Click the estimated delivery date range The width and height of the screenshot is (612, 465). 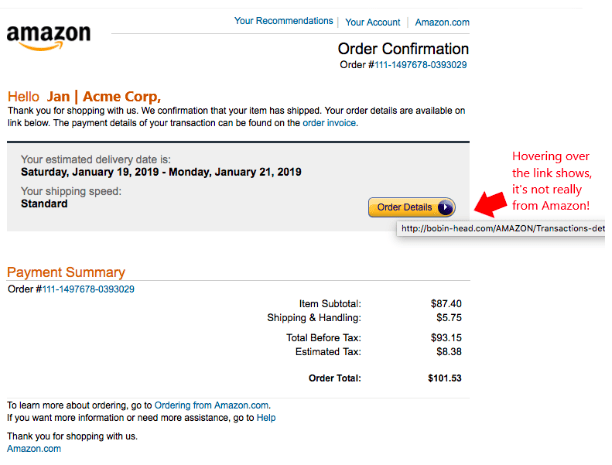click(x=161, y=172)
